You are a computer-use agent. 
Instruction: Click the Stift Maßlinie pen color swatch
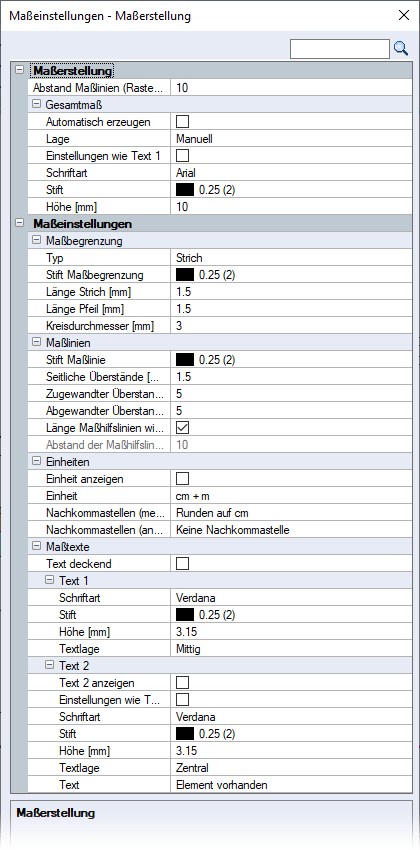pos(185,359)
